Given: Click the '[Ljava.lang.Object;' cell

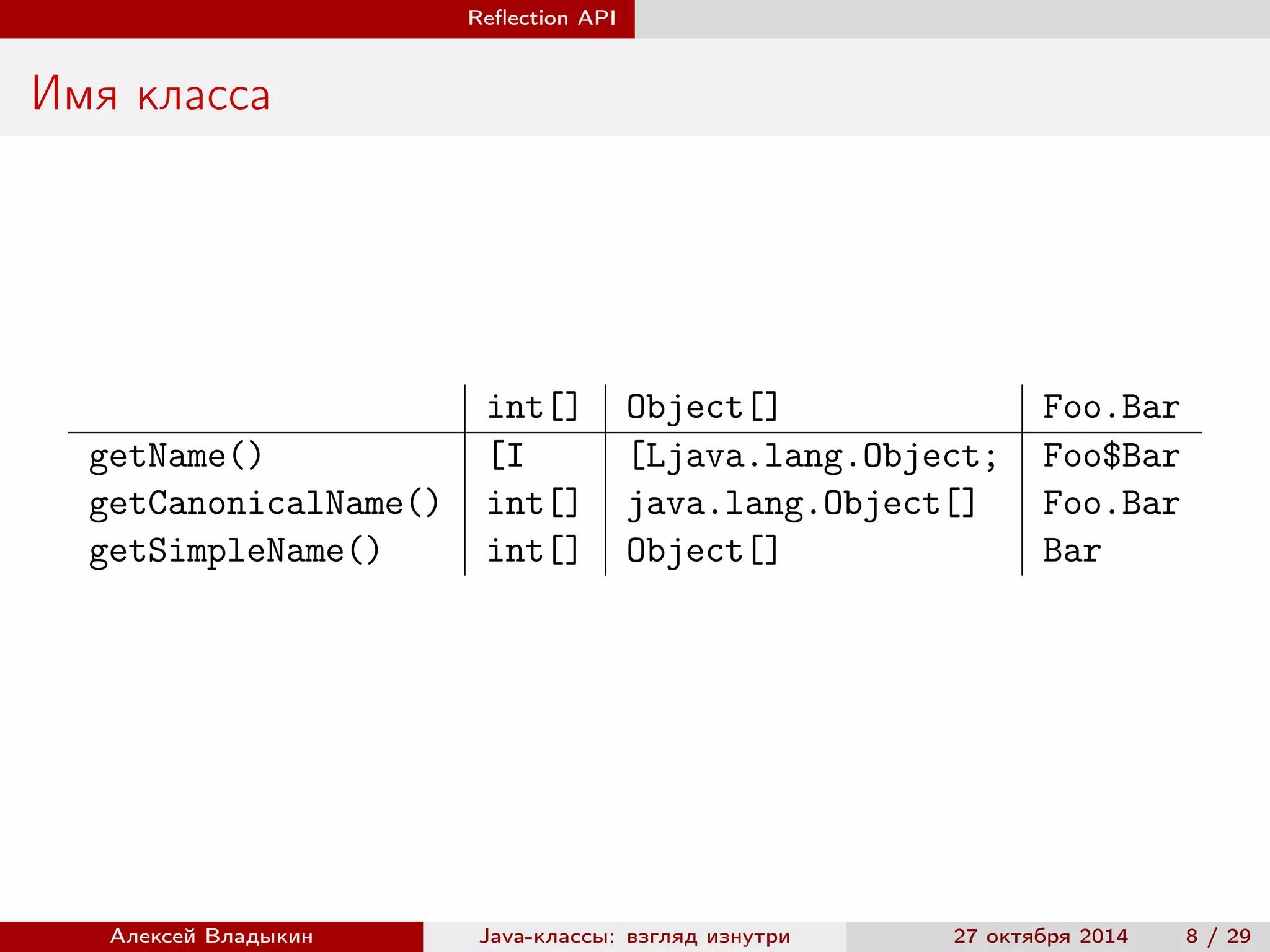Looking at the screenshot, I should tap(814, 457).
